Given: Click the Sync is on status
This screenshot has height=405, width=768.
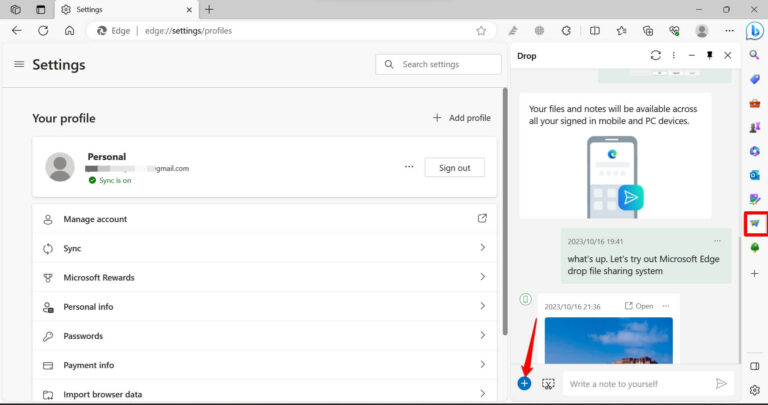Looking at the screenshot, I should pyautogui.click(x=110, y=180).
